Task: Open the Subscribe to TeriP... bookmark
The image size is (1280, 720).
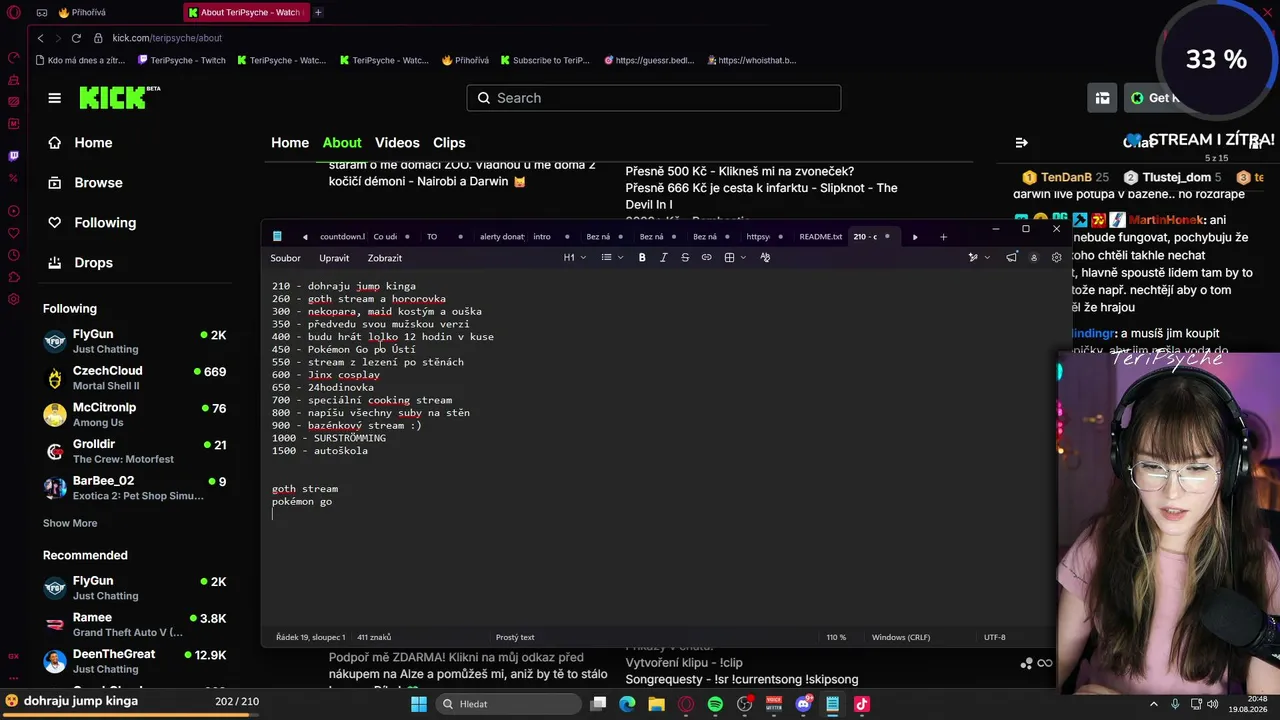Action: pyautogui.click(x=545, y=60)
